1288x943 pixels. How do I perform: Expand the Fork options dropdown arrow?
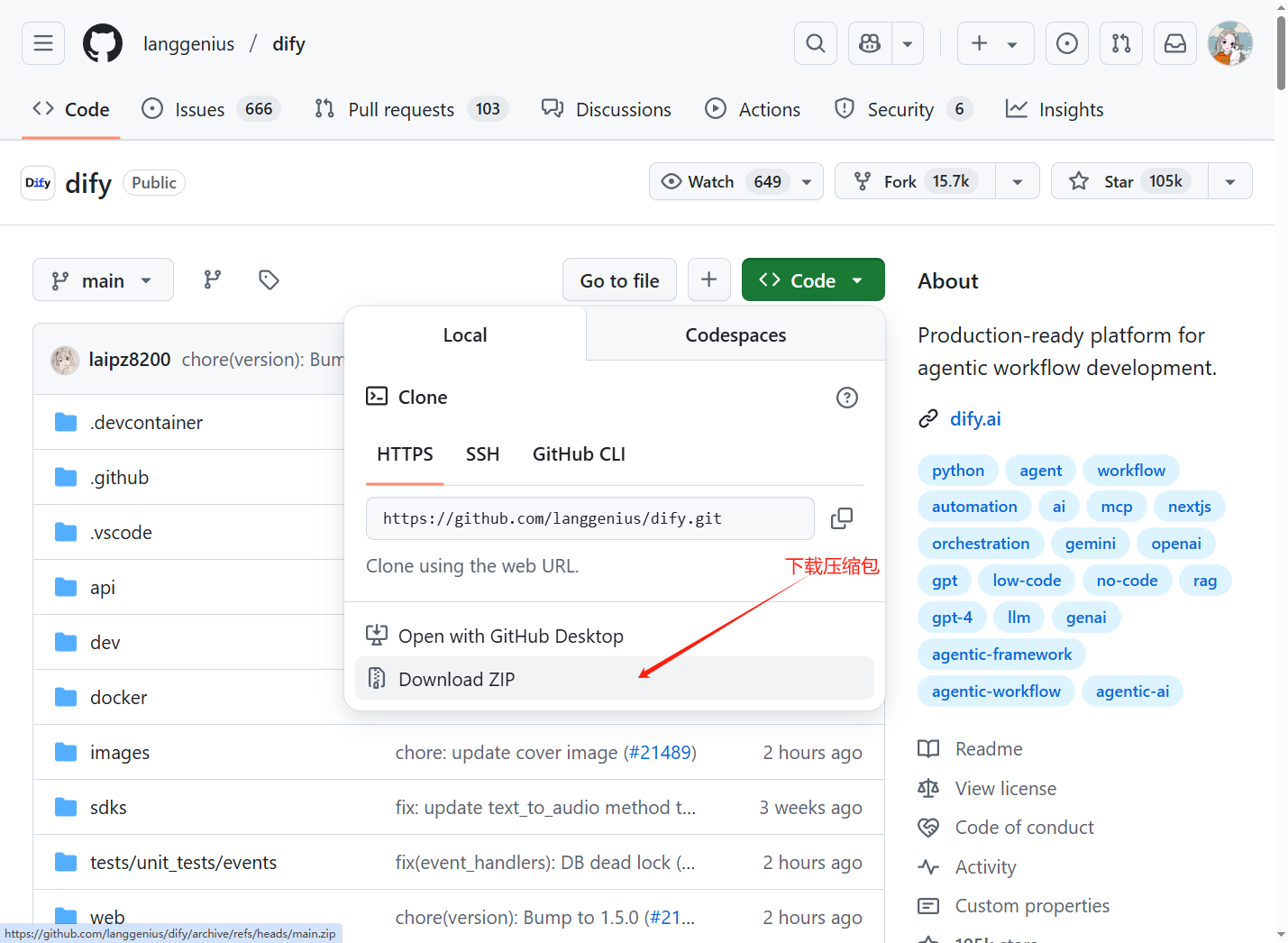[x=1018, y=181]
